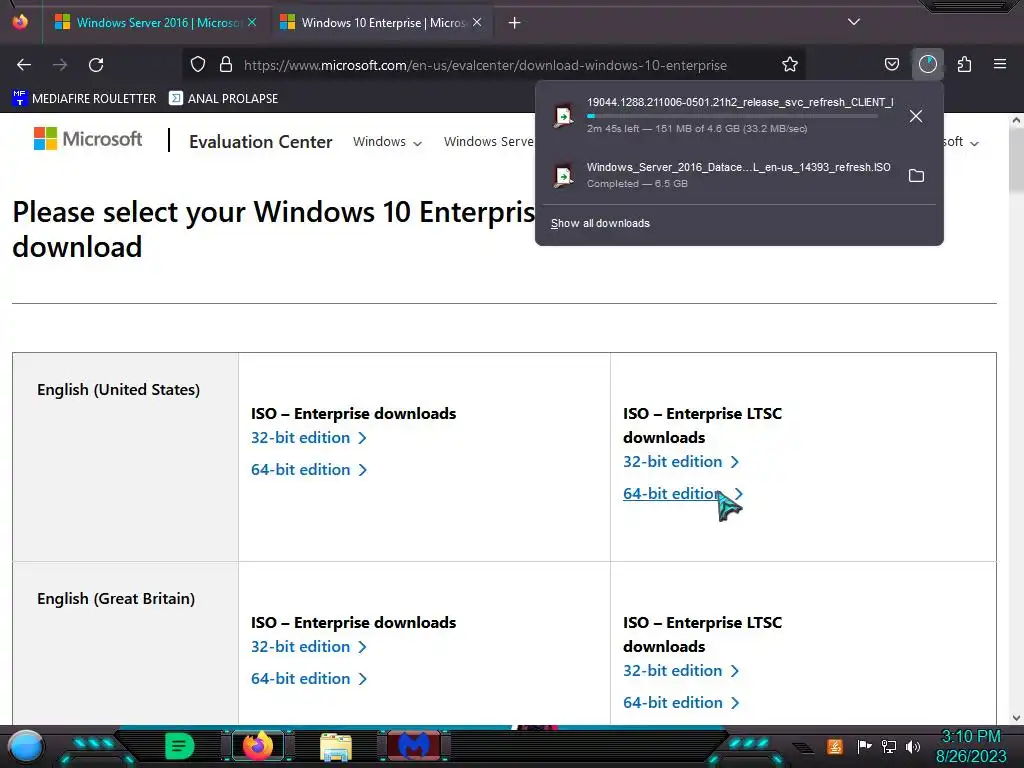This screenshot has height=768, width=1024.
Task: Click the in-progress 19044 download file icon
Action: pyautogui.click(x=563, y=116)
